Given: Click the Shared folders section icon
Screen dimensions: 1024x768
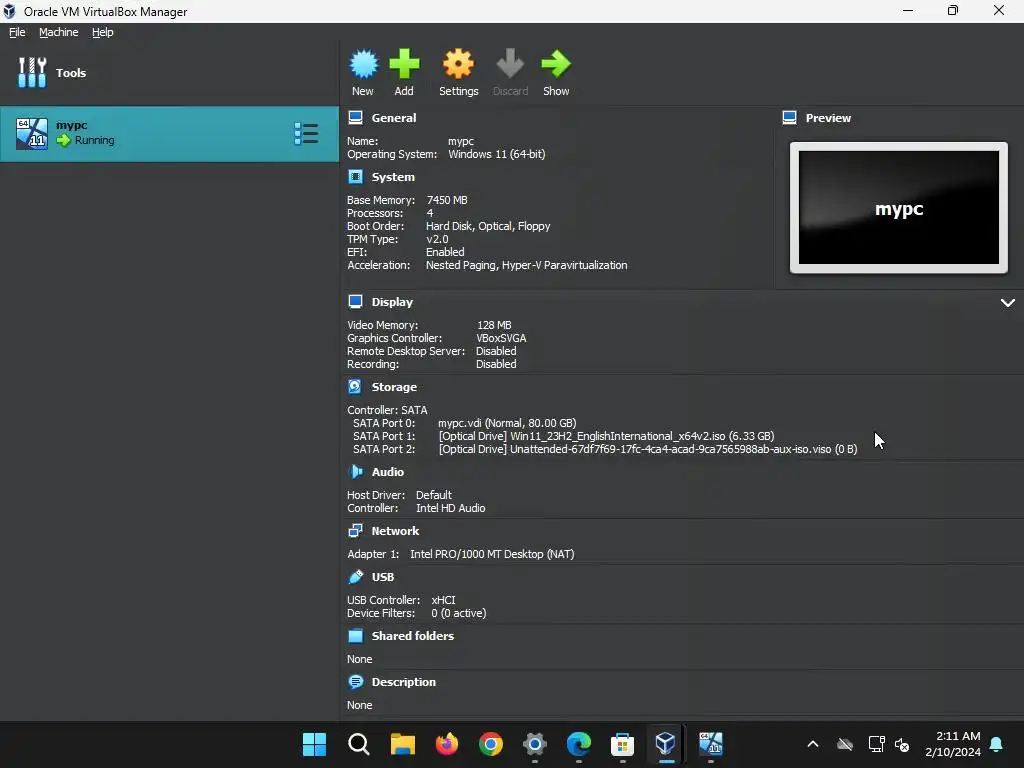Looking at the screenshot, I should (355, 636).
